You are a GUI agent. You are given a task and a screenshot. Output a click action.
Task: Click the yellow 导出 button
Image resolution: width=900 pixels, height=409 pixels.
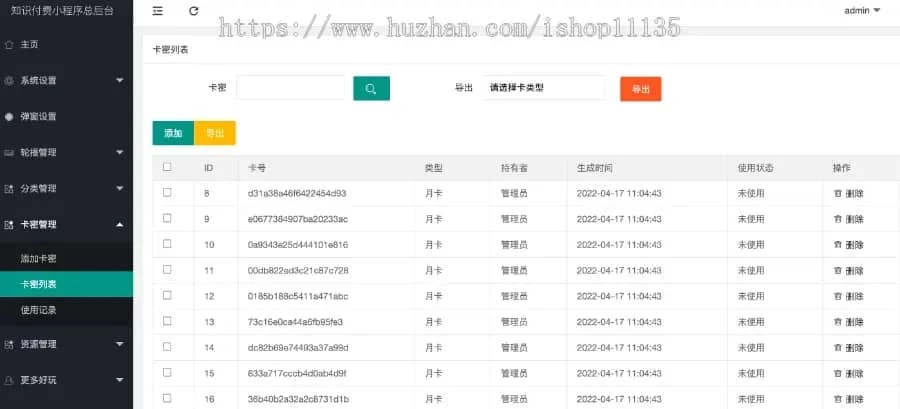215,133
